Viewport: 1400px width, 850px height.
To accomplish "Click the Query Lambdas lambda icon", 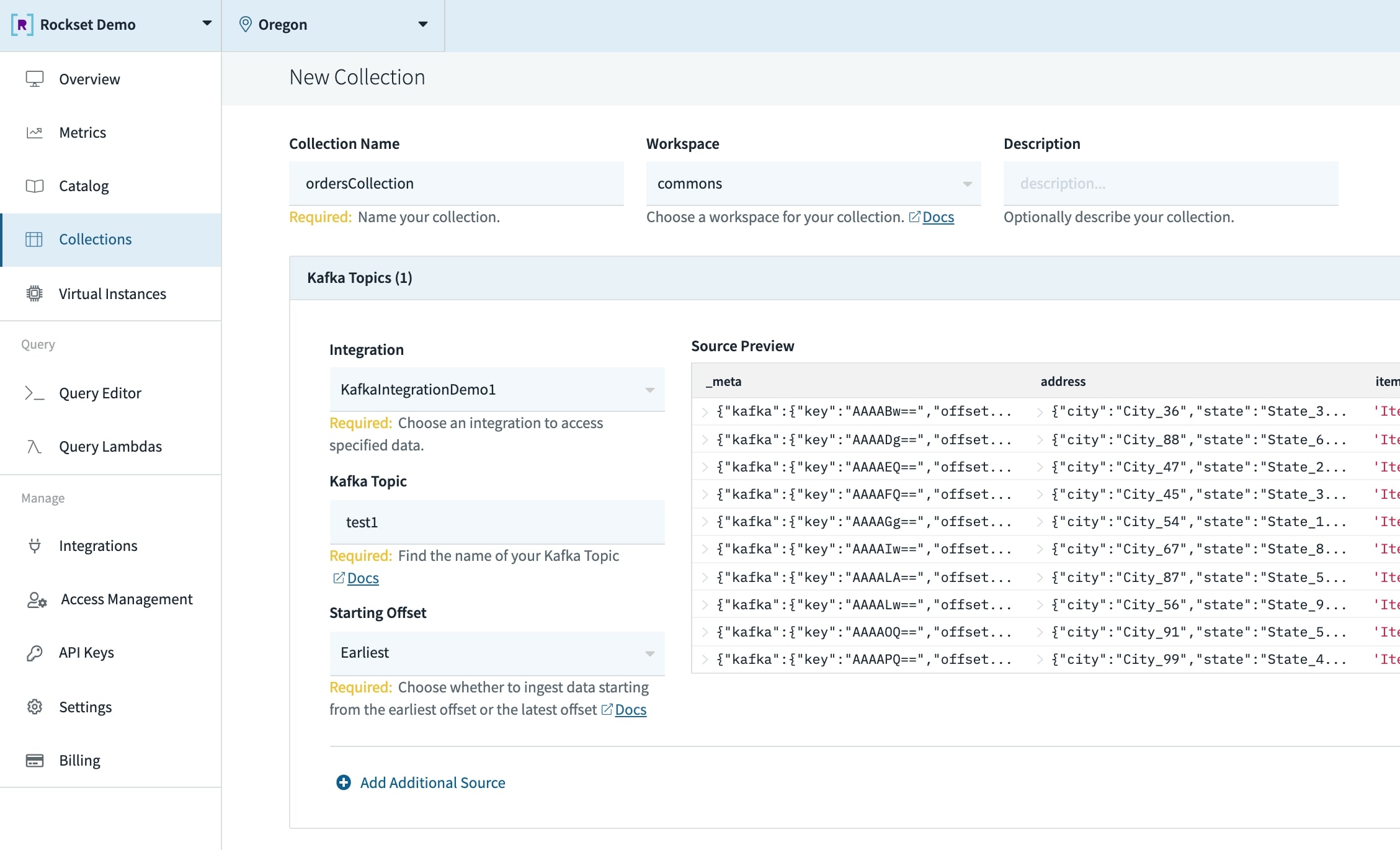I will [x=35, y=446].
